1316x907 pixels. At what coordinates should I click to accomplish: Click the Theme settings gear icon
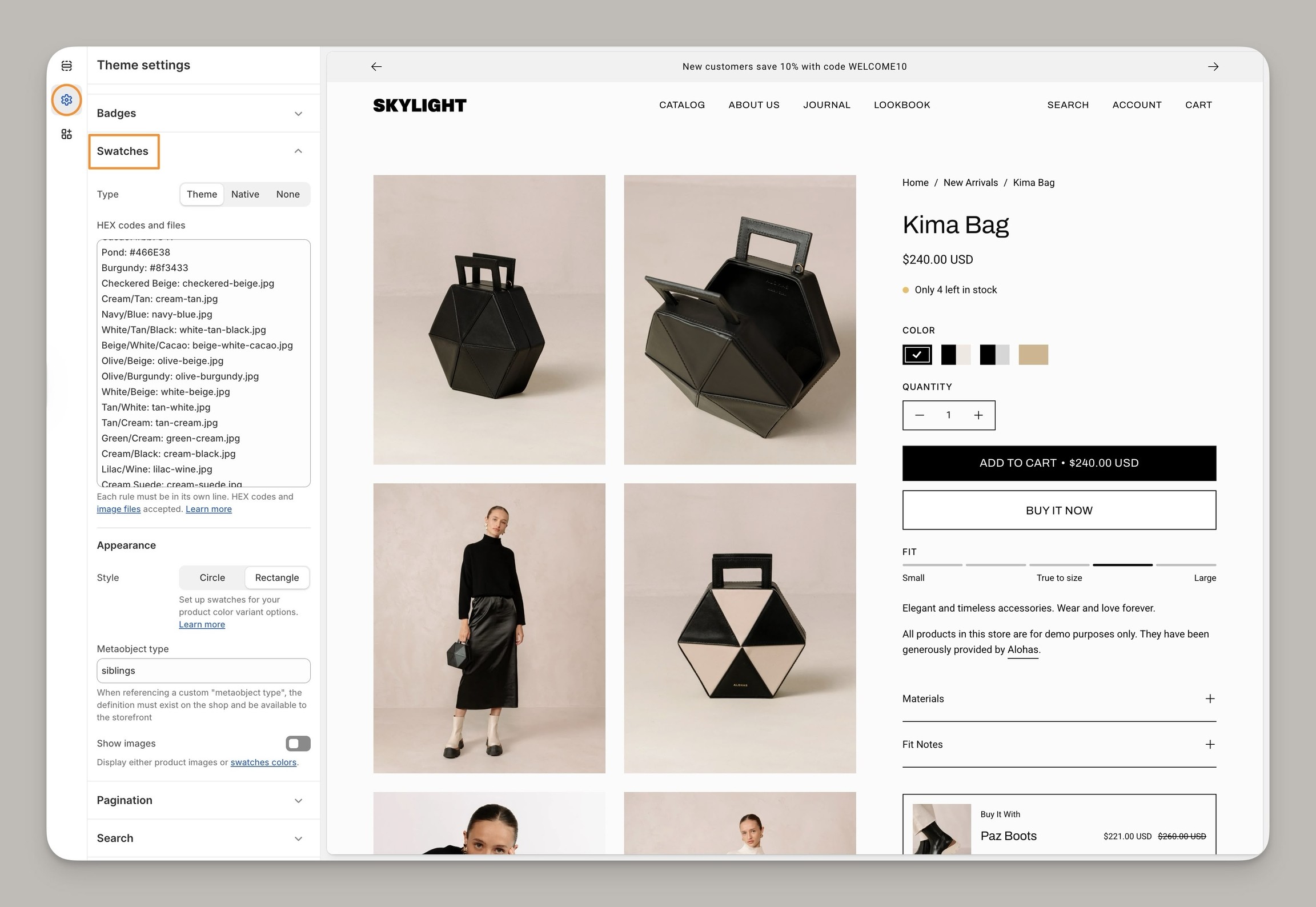[66, 100]
